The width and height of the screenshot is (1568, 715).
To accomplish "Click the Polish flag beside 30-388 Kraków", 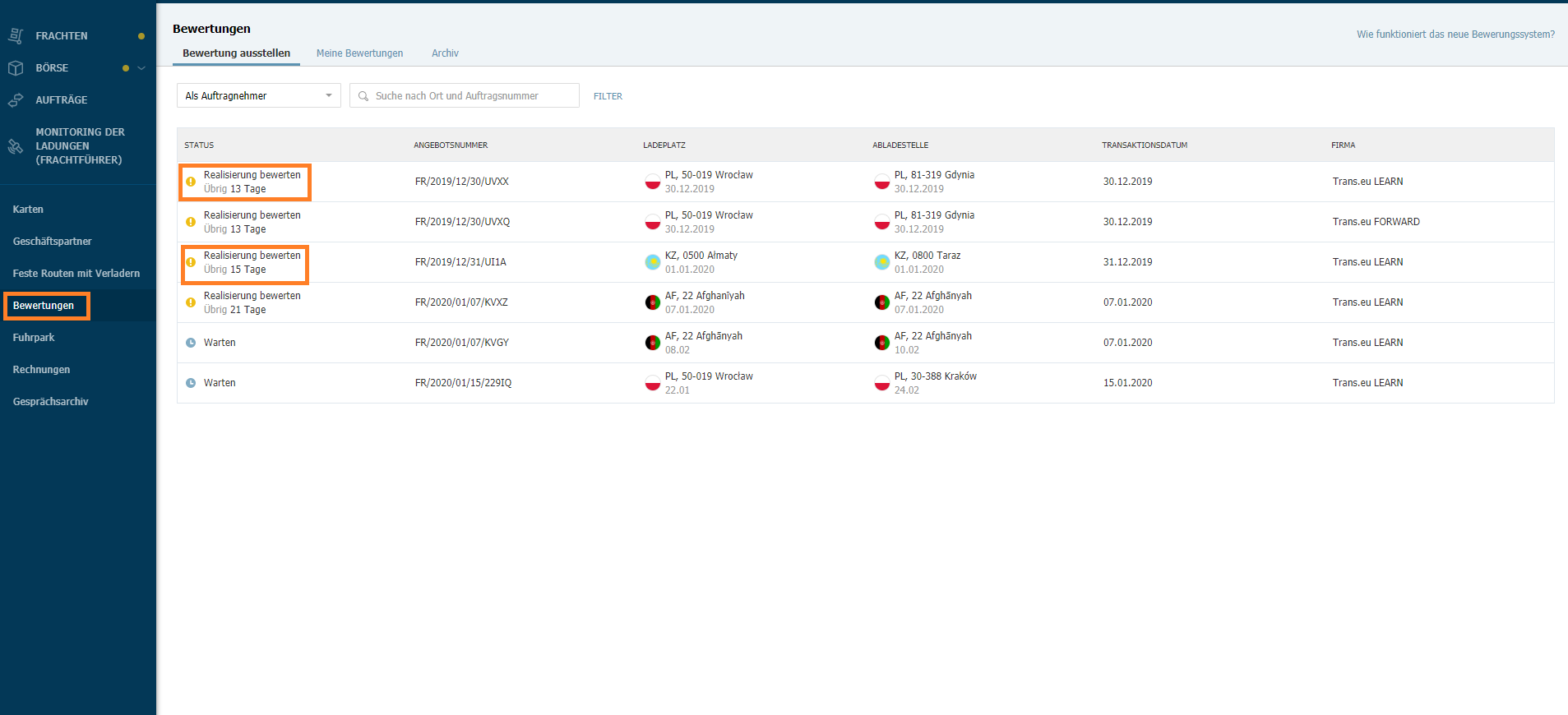I will coord(882,383).
